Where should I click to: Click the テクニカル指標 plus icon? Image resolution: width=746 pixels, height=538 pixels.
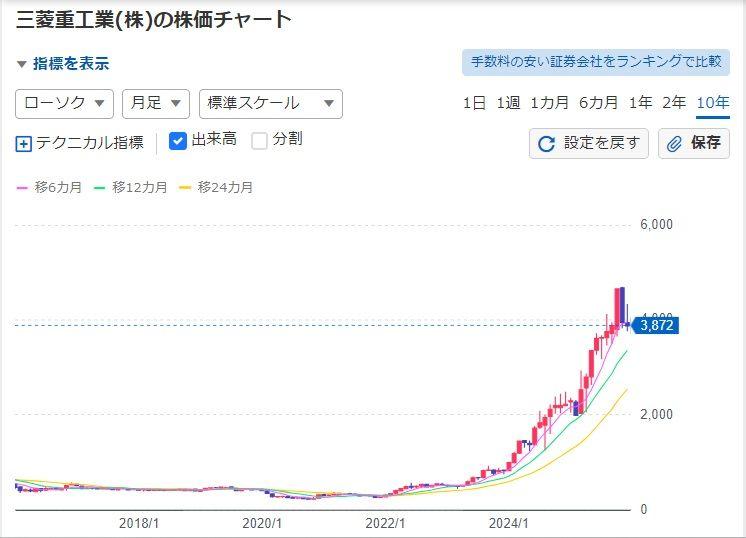click(23, 144)
